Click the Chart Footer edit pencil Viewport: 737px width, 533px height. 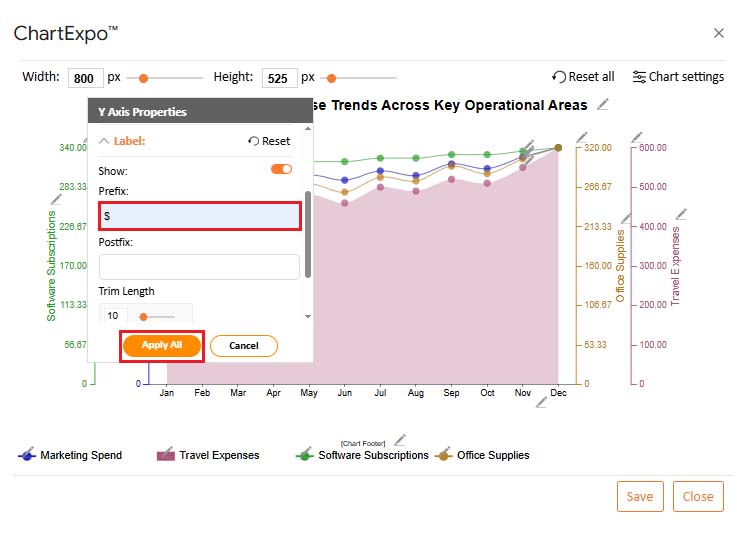[x=400, y=438]
